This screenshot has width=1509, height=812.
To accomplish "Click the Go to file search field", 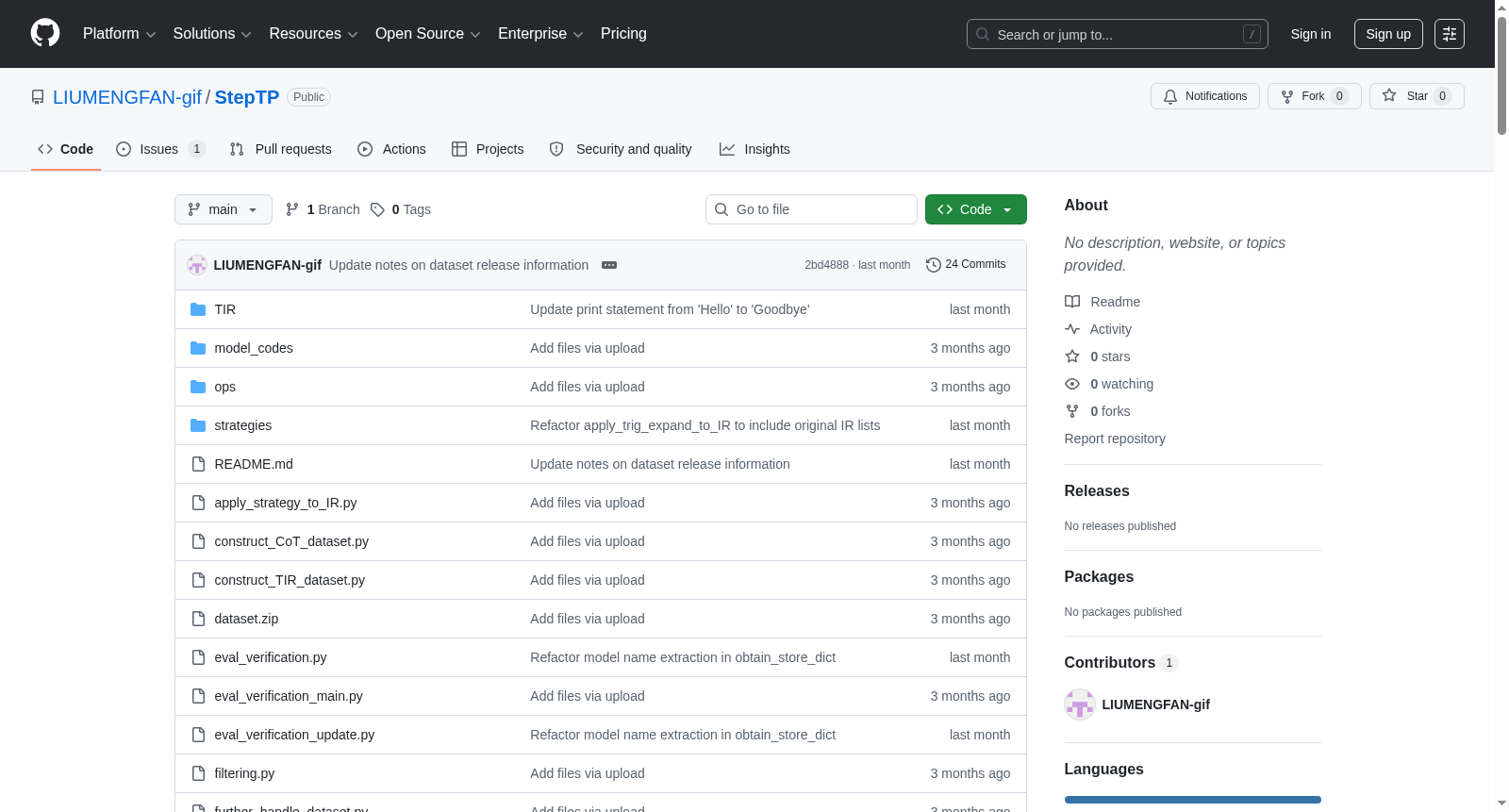I will (811, 209).
